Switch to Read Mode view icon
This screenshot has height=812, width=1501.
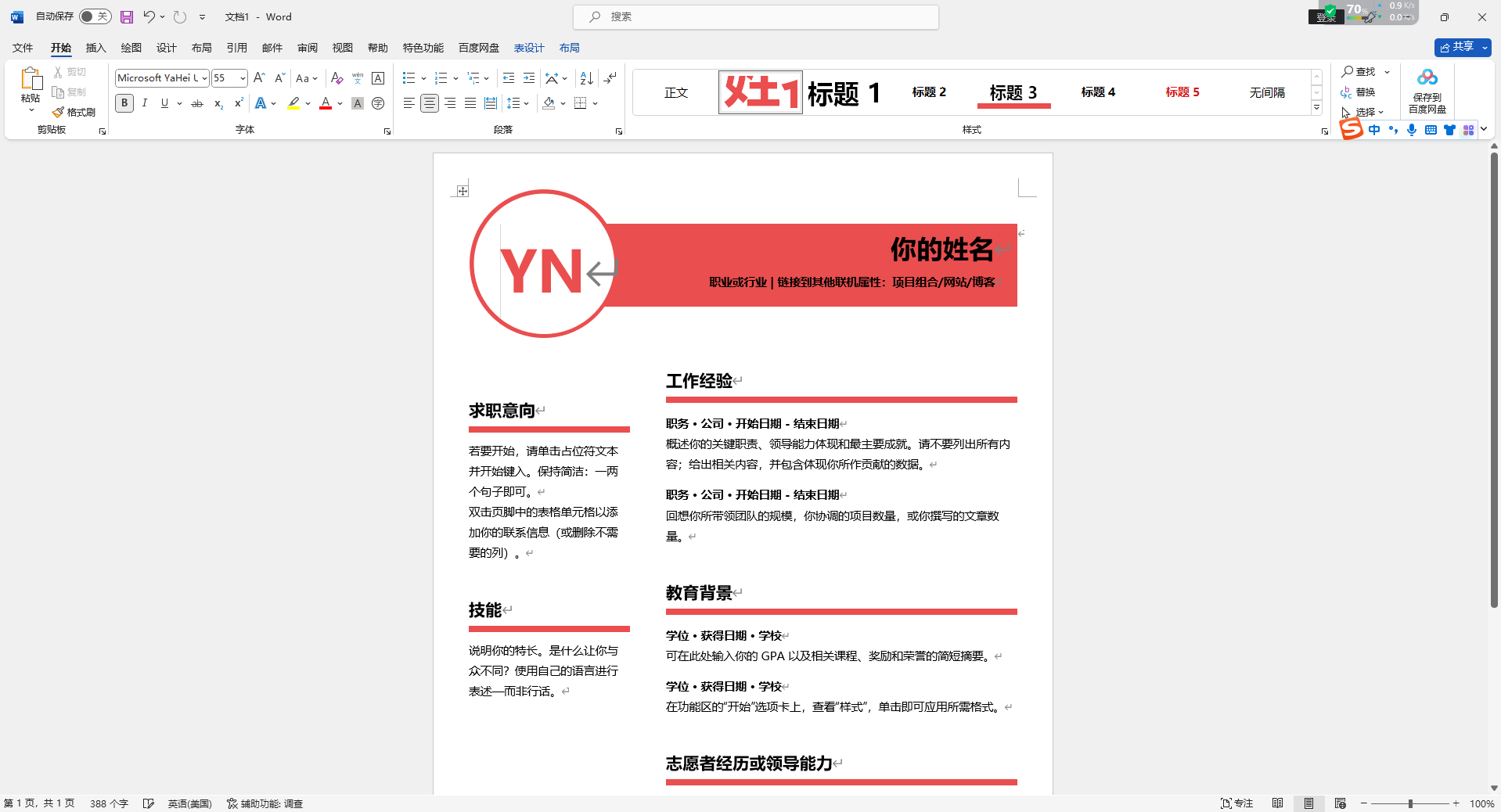[1277, 803]
